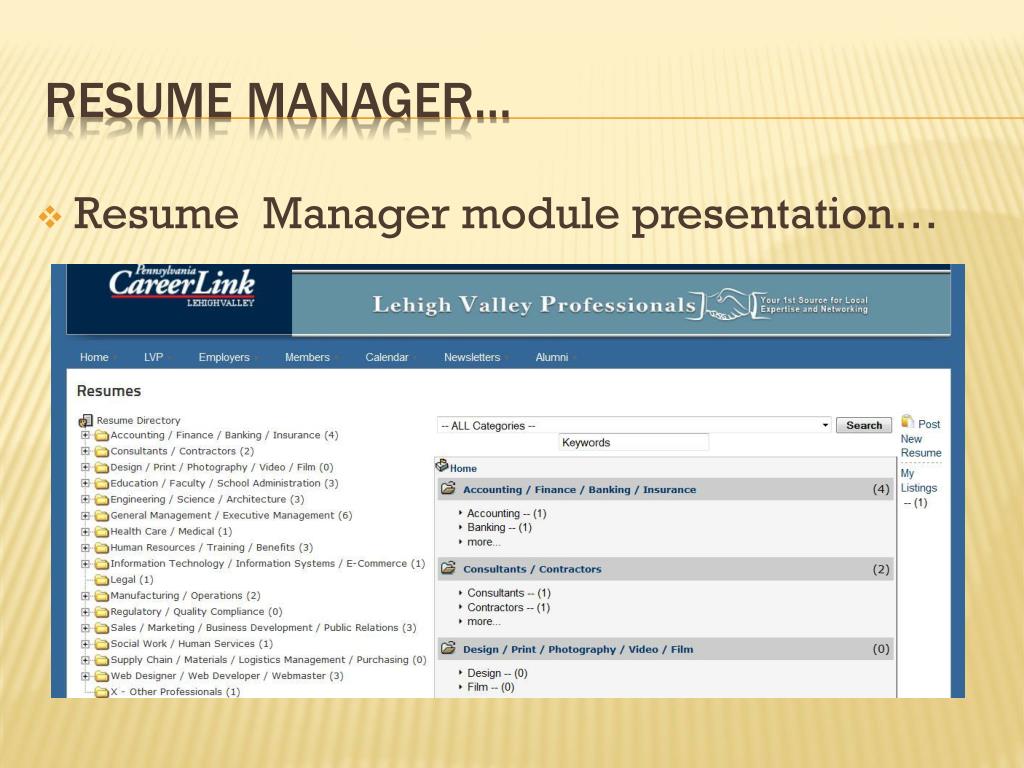
Task: Click the Post New Resume link
Action: click(x=921, y=438)
